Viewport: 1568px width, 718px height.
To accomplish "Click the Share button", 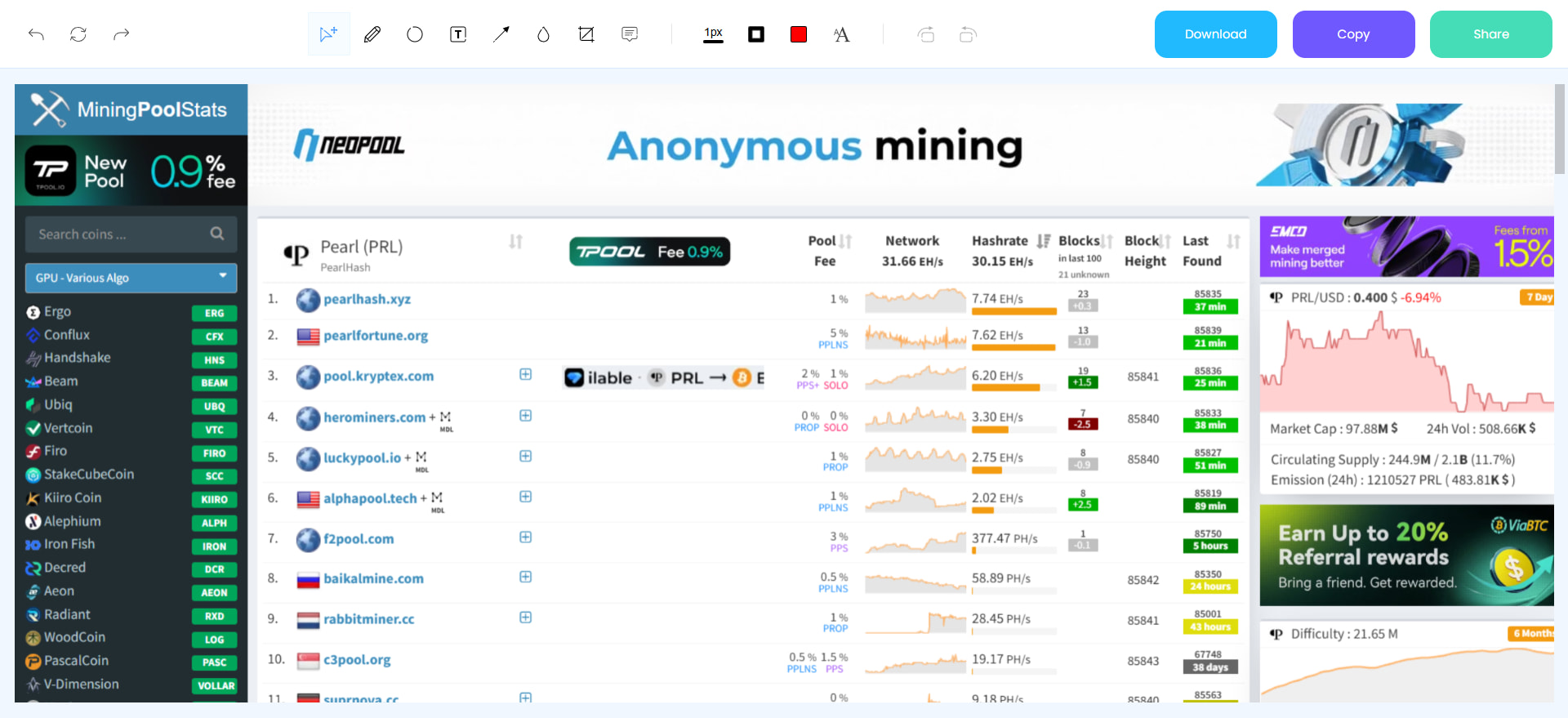I will coord(1491,34).
